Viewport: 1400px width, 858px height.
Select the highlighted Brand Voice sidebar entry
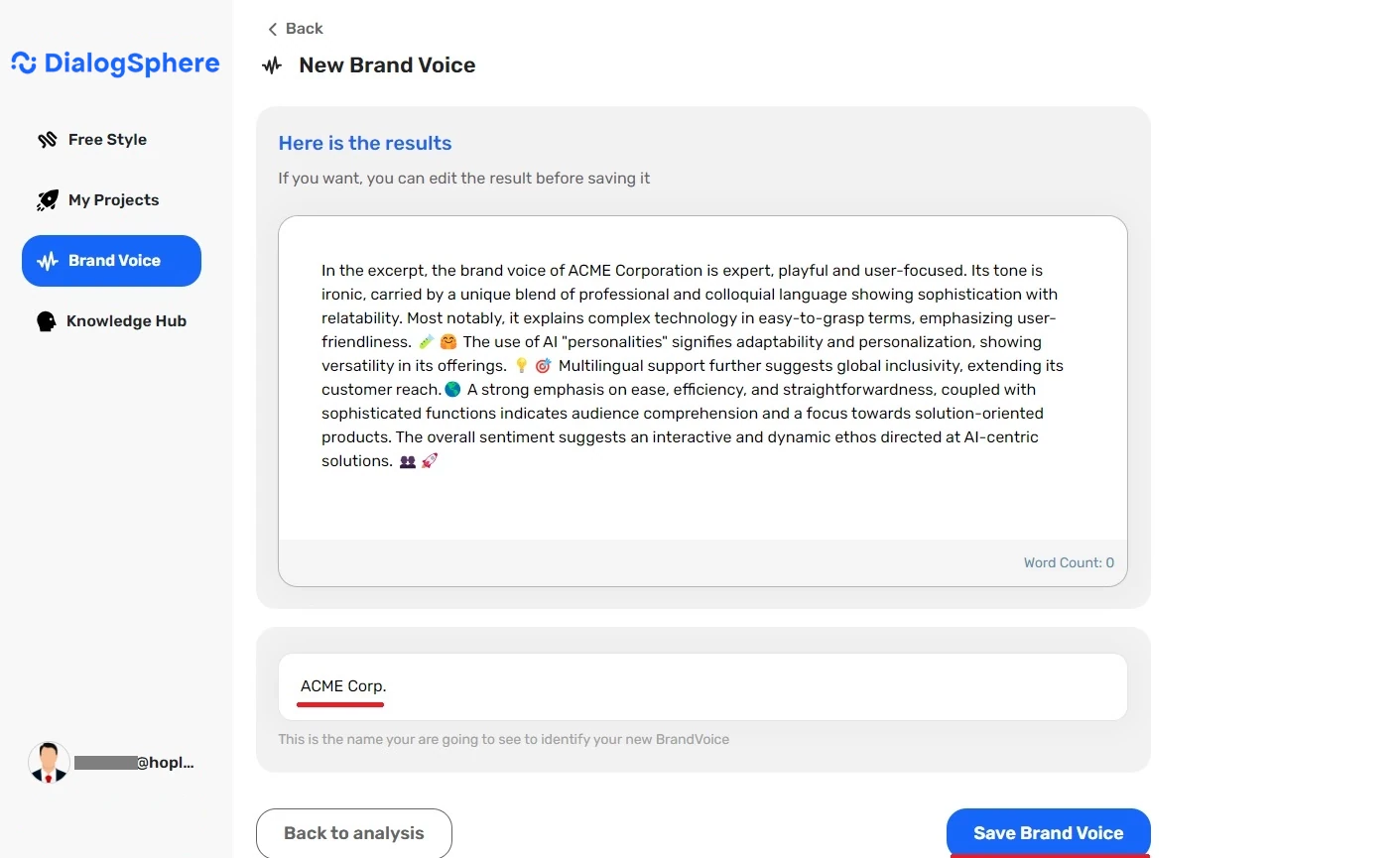coord(111,260)
